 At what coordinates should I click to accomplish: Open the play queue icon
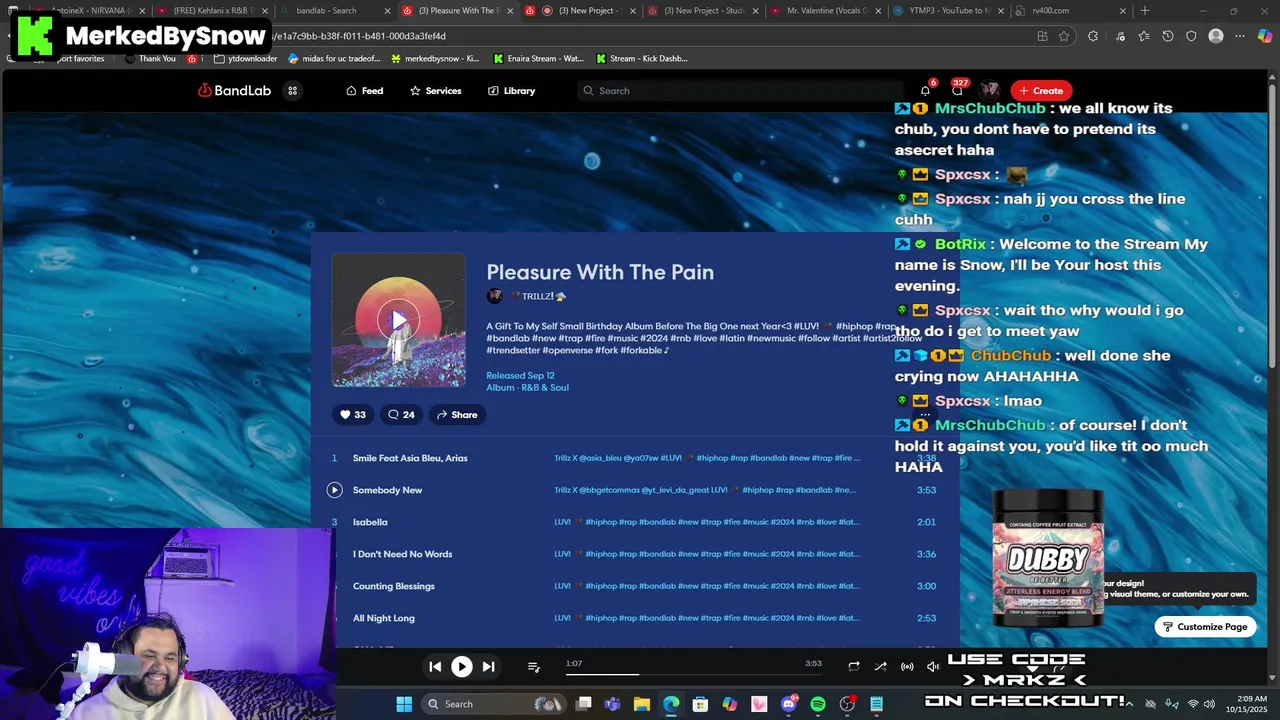pos(533,666)
